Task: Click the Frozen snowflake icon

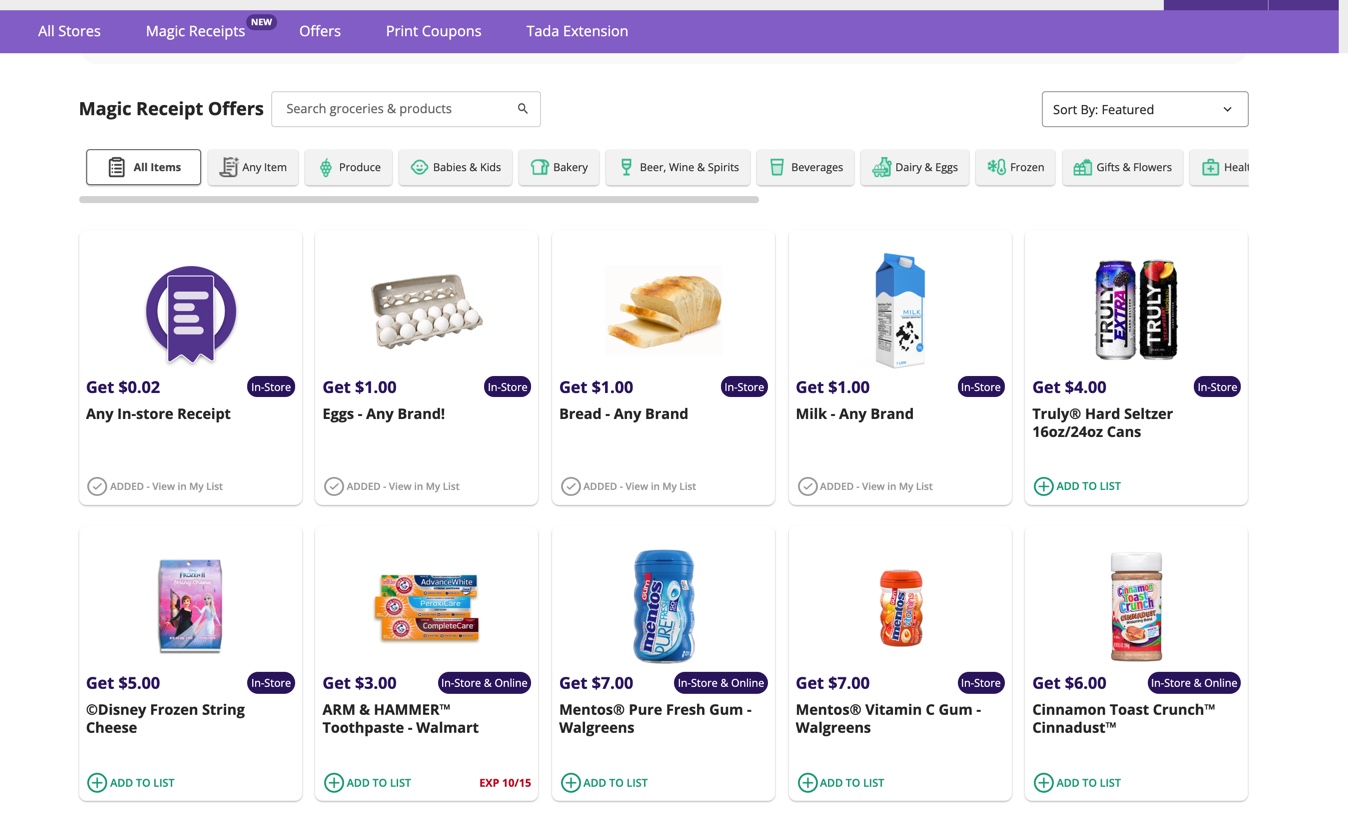Action: [x=995, y=167]
